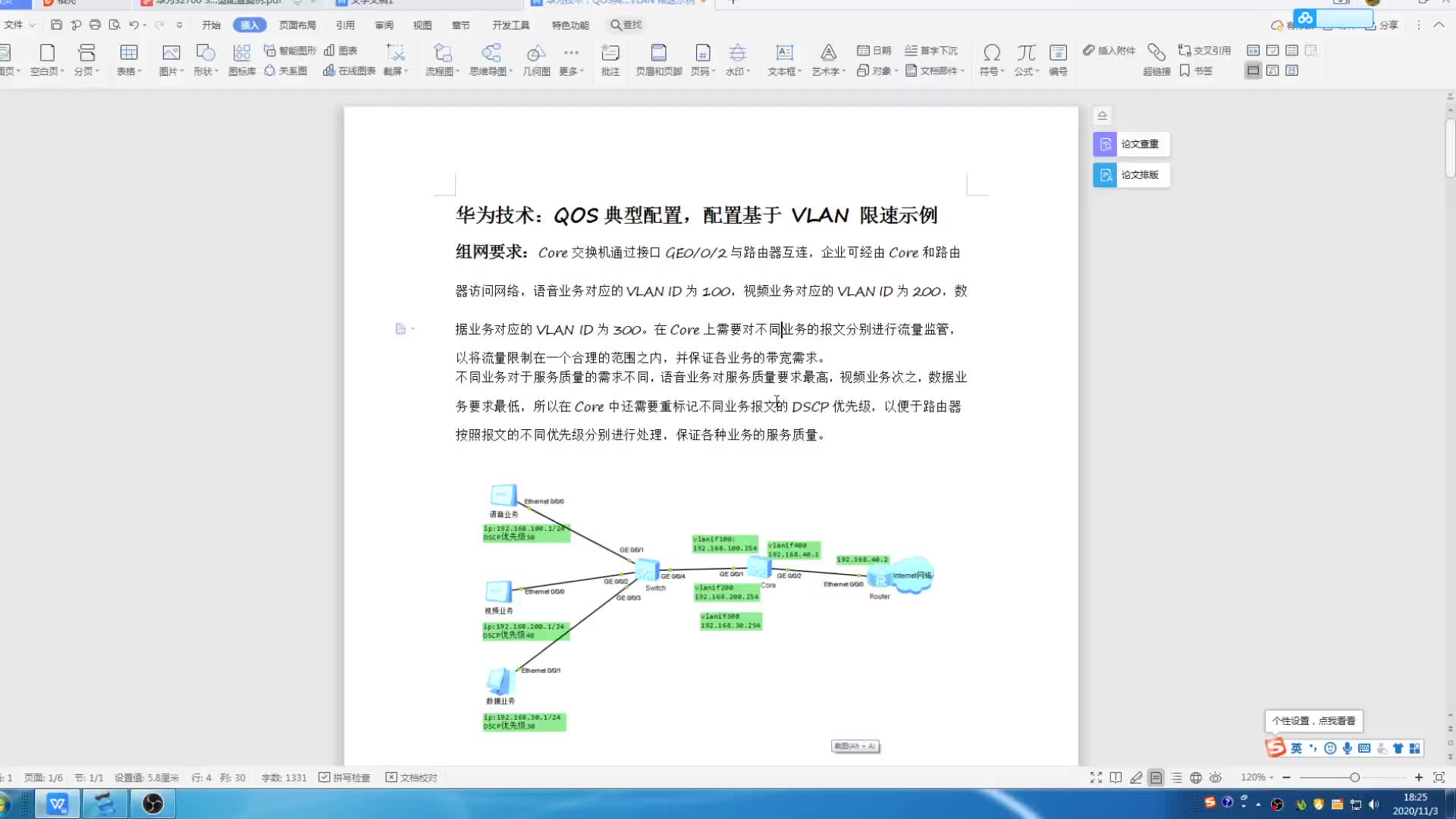Insert a Smart Graphic (智能图形)
This screenshot has width=1456, height=819.
click(x=290, y=50)
